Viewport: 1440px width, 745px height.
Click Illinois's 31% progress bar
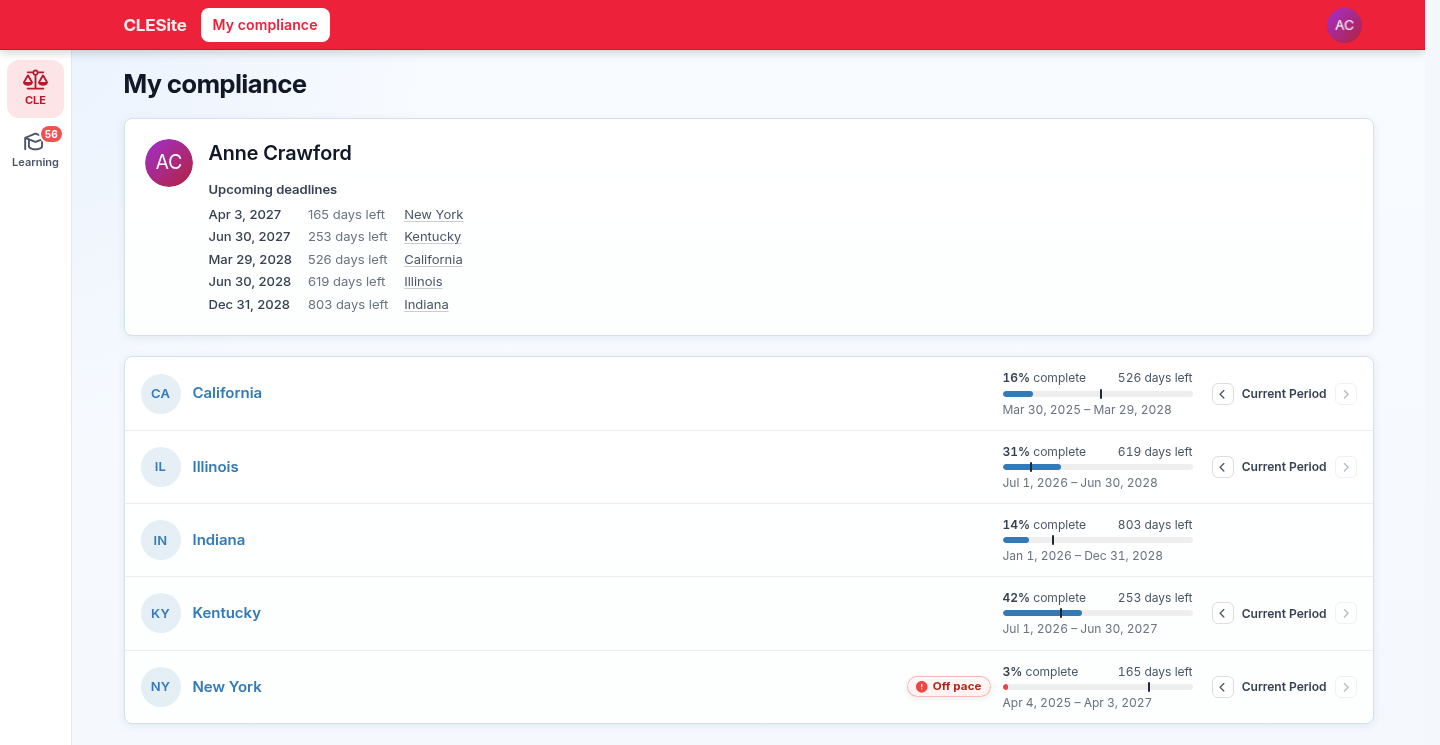tap(1098, 467)
